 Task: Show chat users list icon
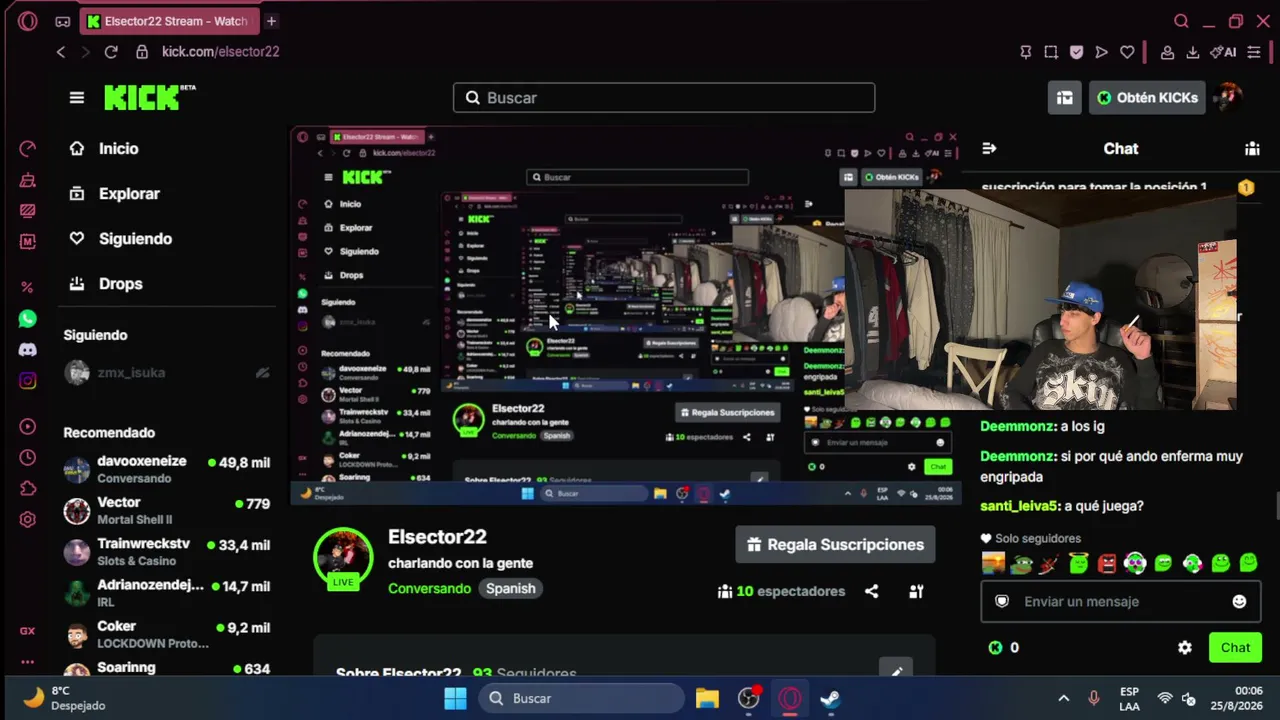click(1252, 149)
